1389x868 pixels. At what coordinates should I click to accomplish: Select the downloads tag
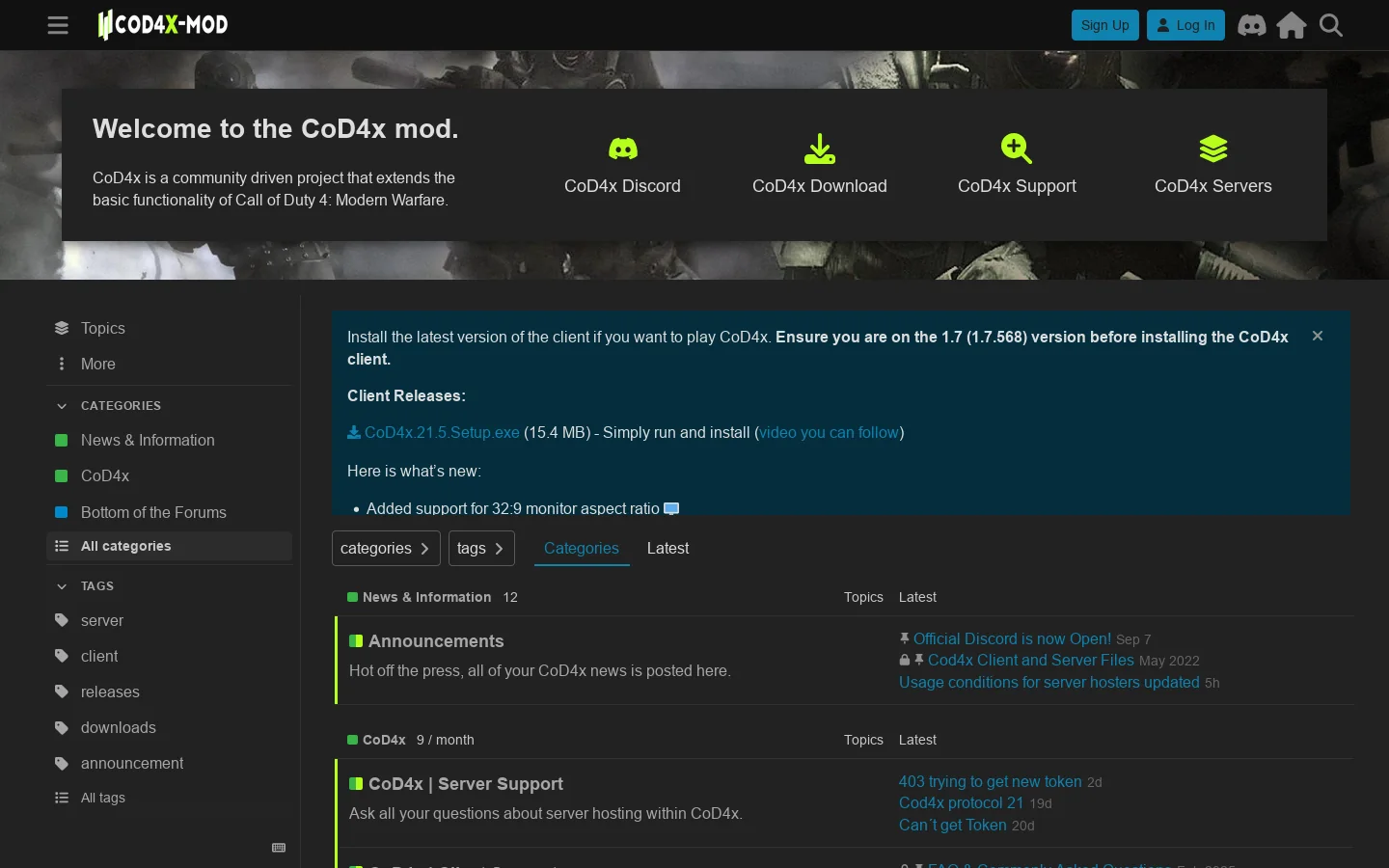(169, 727)
